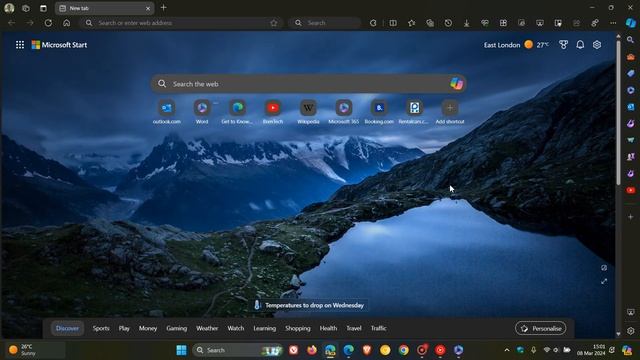Open Collections from the toolbar
Viewport: 640px width, 360px height.
coord(430,23)
